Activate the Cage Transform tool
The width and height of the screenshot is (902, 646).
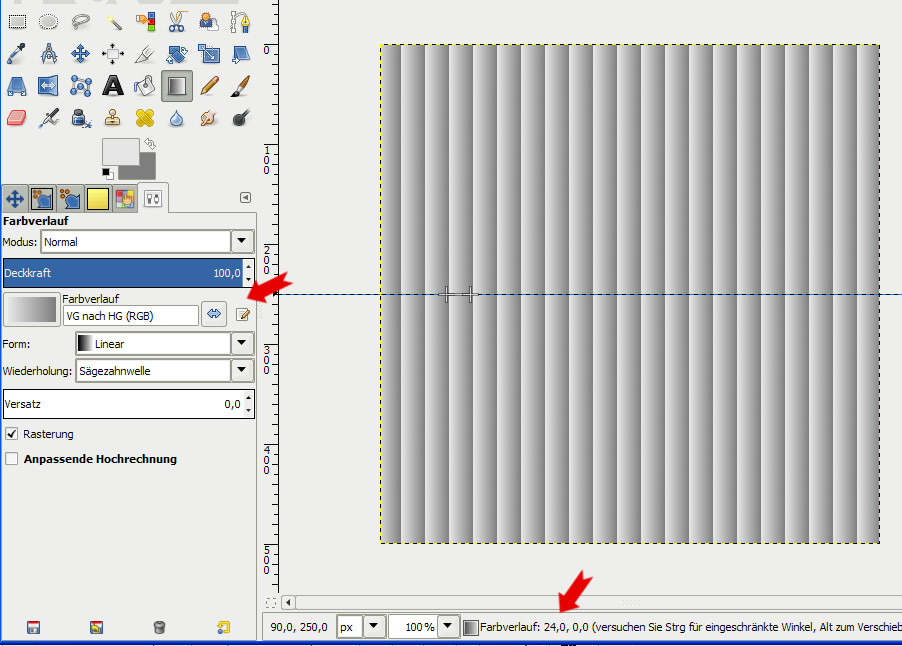point(81,86)
